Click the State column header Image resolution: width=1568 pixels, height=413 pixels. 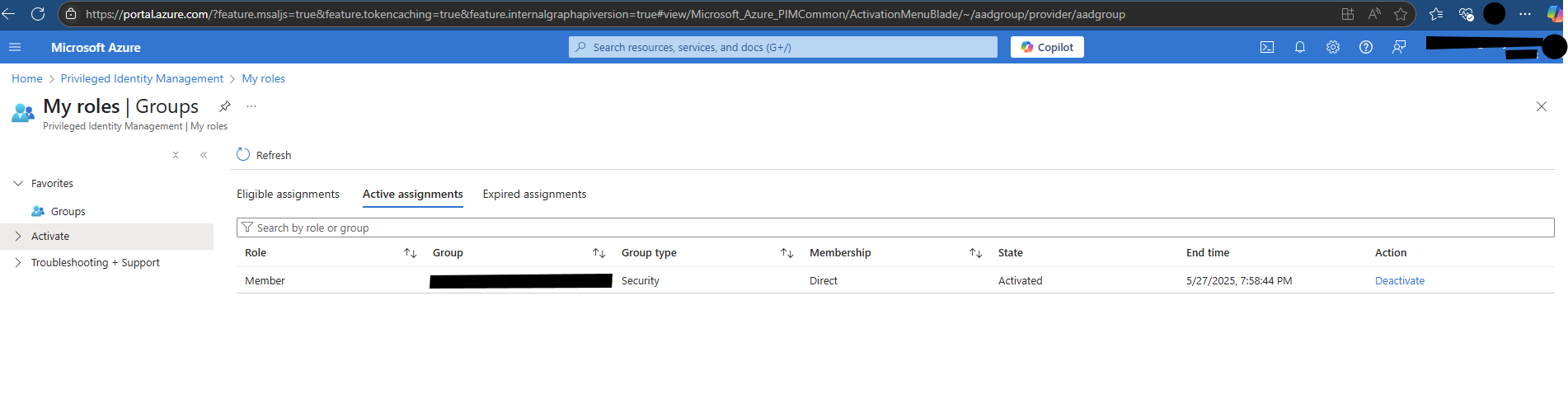[x=1011, y=253]
